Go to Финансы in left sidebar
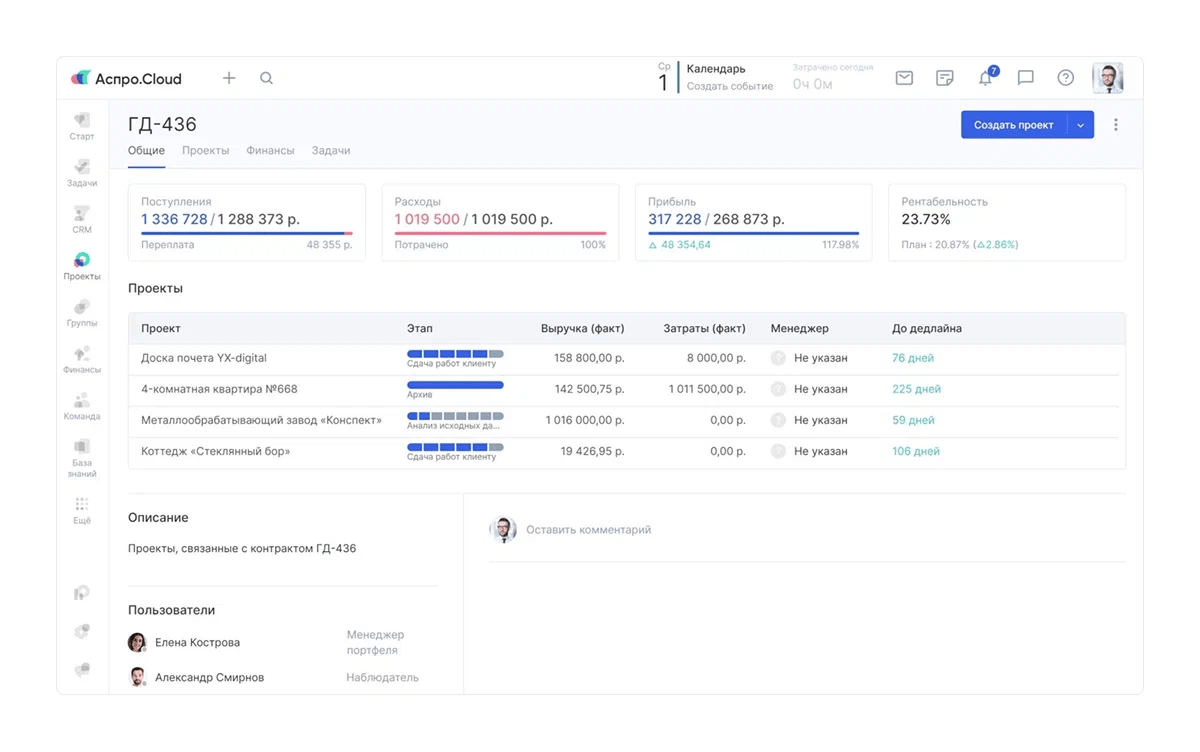 (82, 359)
